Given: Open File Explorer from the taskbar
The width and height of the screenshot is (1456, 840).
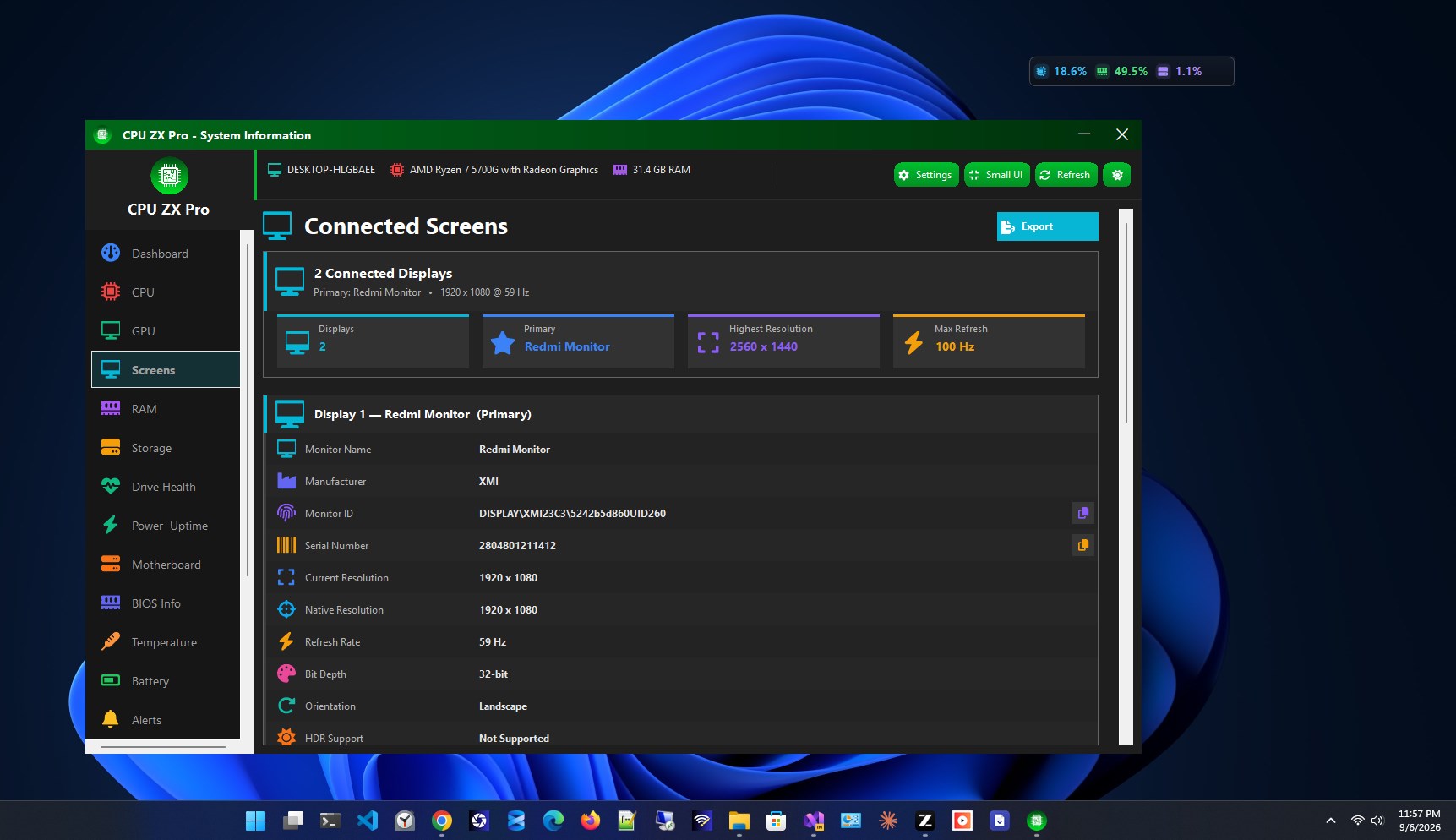Looking at the screenshot, I should (x=739, y=821).
